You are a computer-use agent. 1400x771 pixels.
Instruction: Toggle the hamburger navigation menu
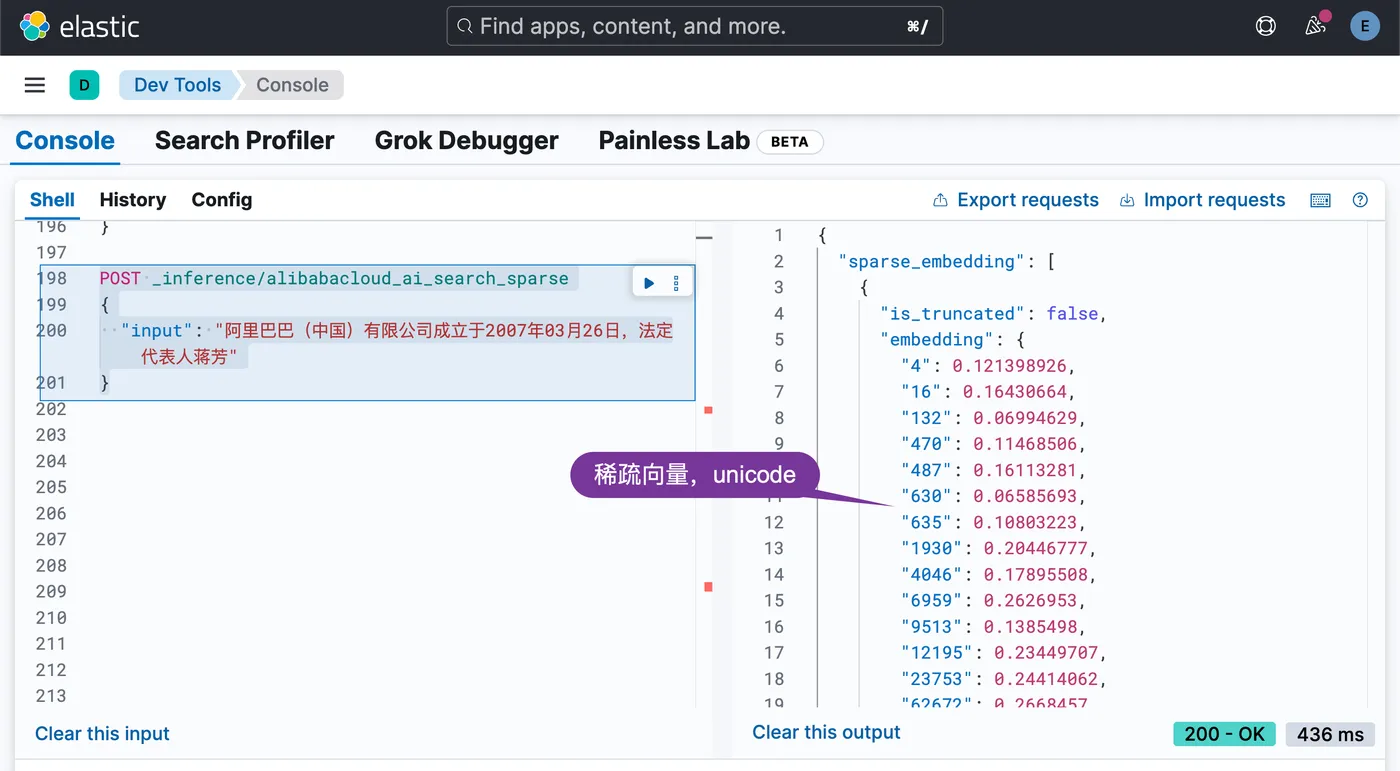pos(35,85)
